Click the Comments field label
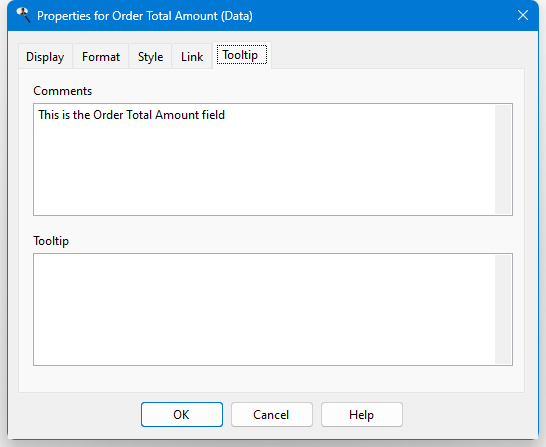 click(x=63, y=91)
